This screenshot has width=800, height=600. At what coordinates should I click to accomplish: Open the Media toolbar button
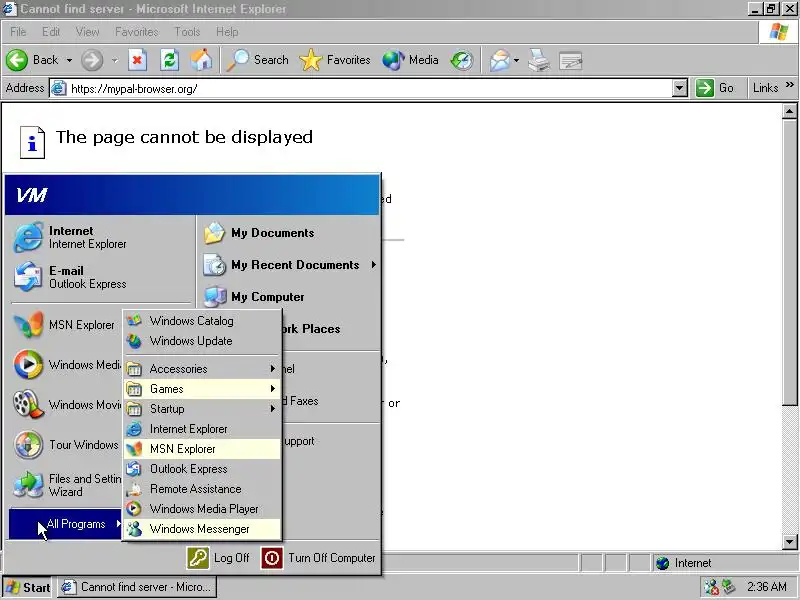pyautogui.click(x=410, y=60)
